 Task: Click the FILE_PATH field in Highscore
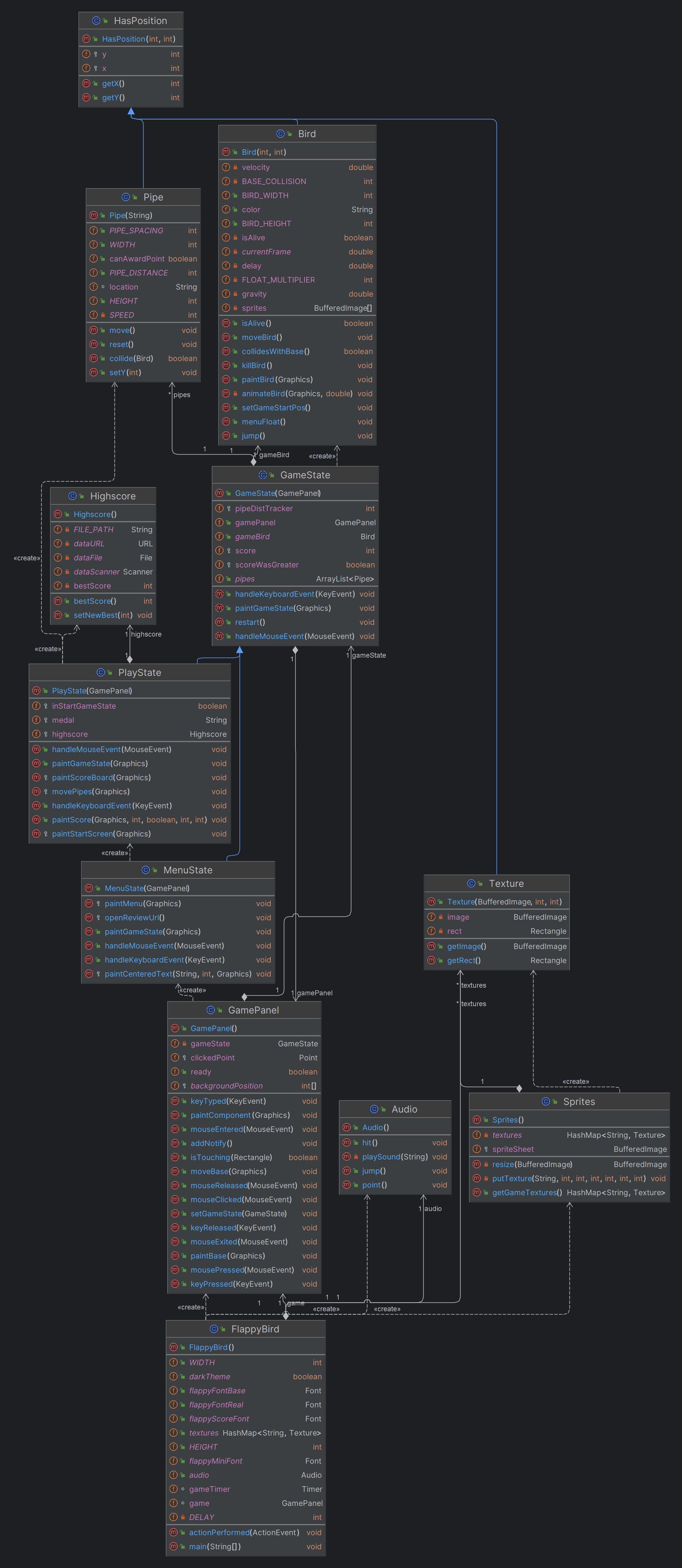(103, 530)
